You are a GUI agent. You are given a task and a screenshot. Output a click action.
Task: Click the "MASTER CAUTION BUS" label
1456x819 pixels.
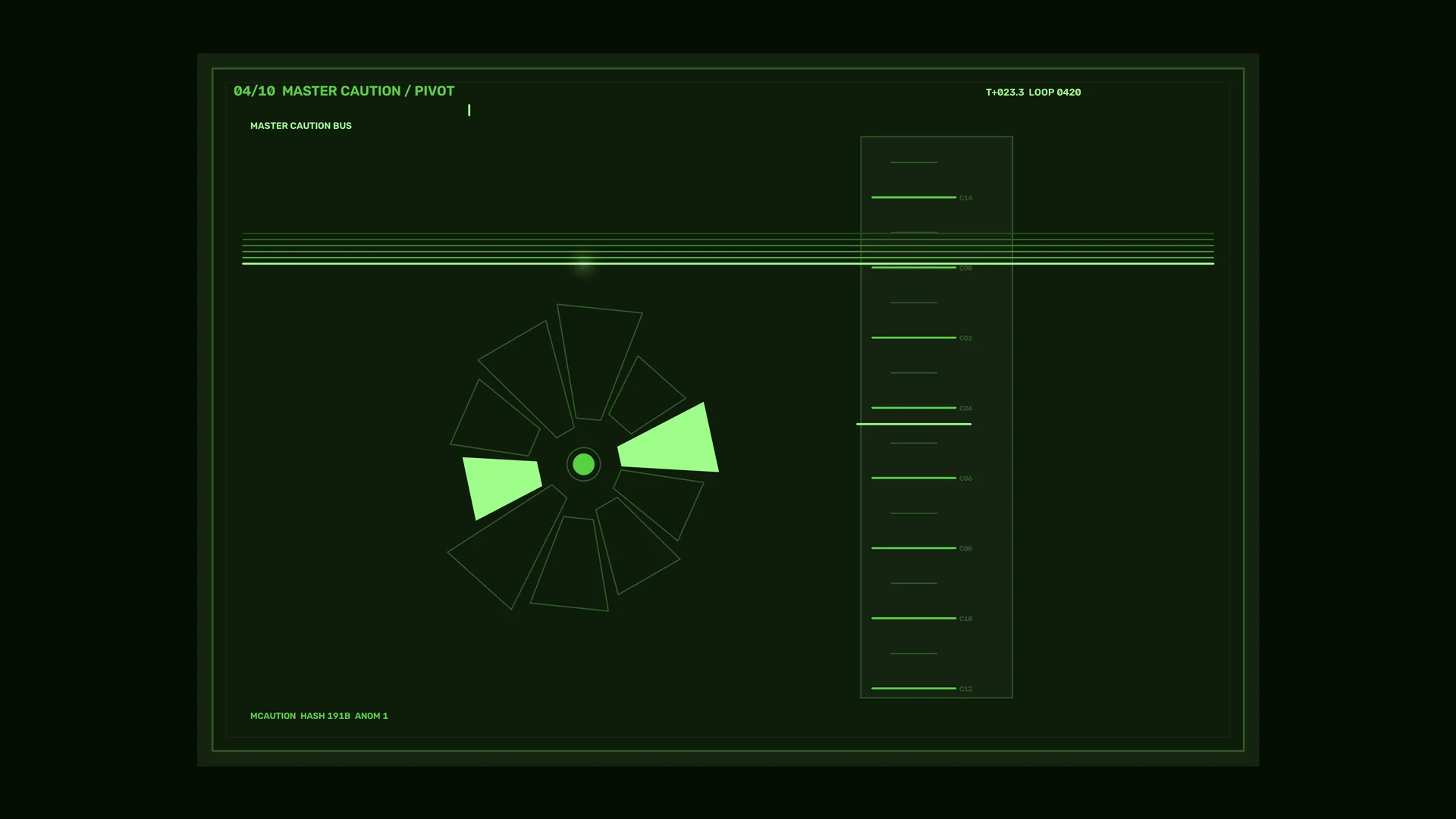301,126
